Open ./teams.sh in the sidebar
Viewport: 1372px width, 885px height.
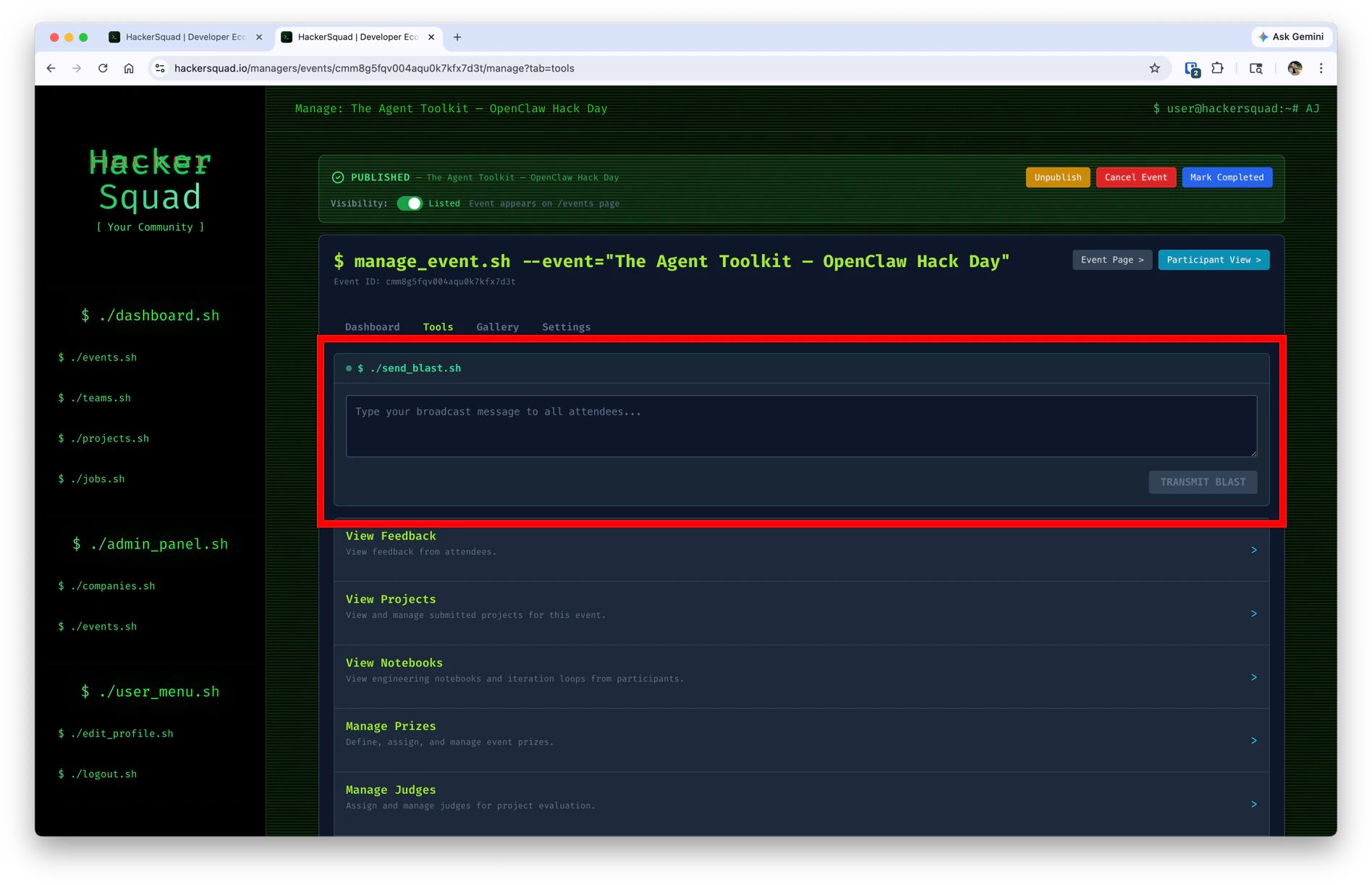pyautogui.click(x=95, y=398)
